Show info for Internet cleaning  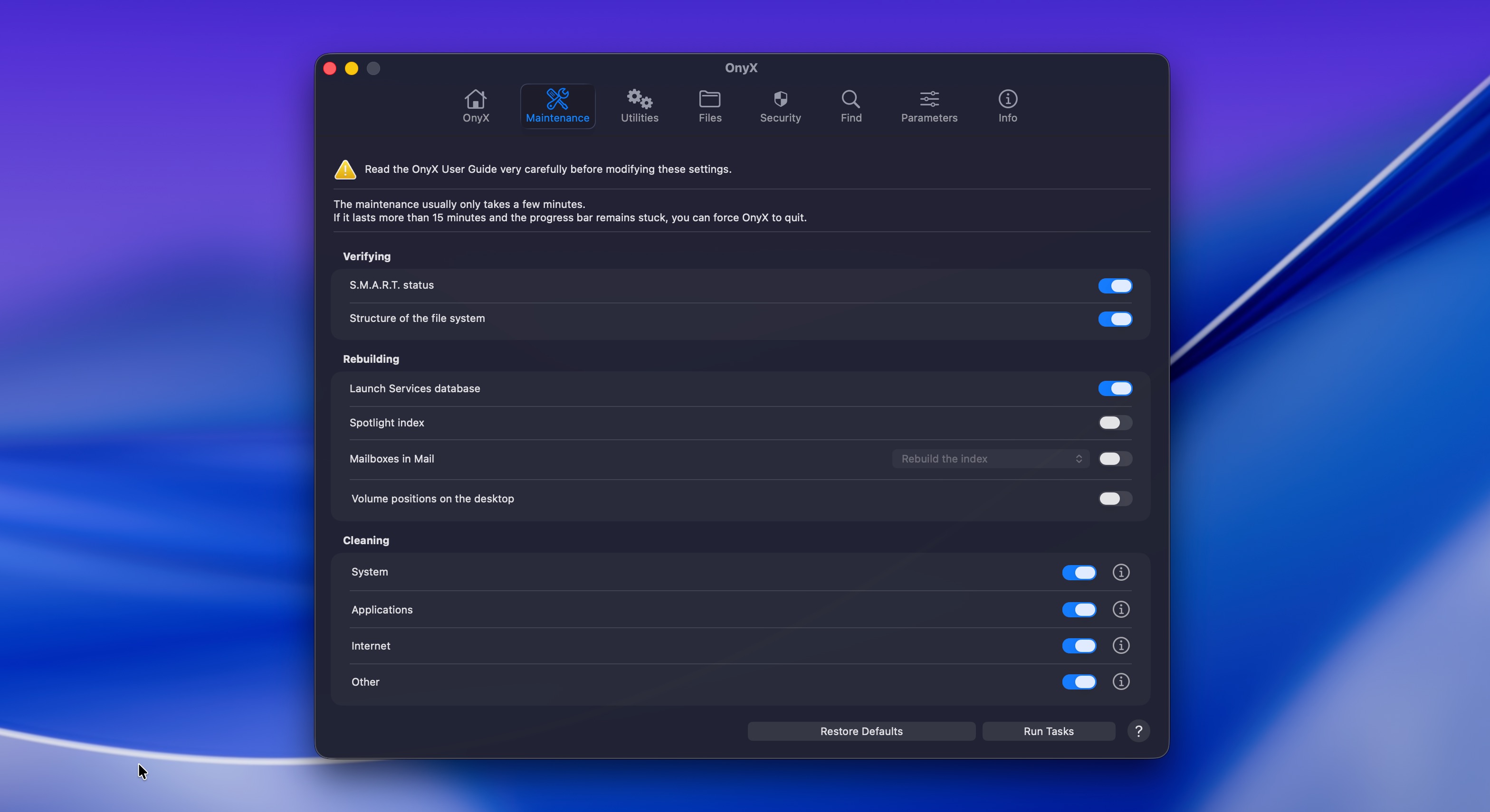[x=1120, y=645]
